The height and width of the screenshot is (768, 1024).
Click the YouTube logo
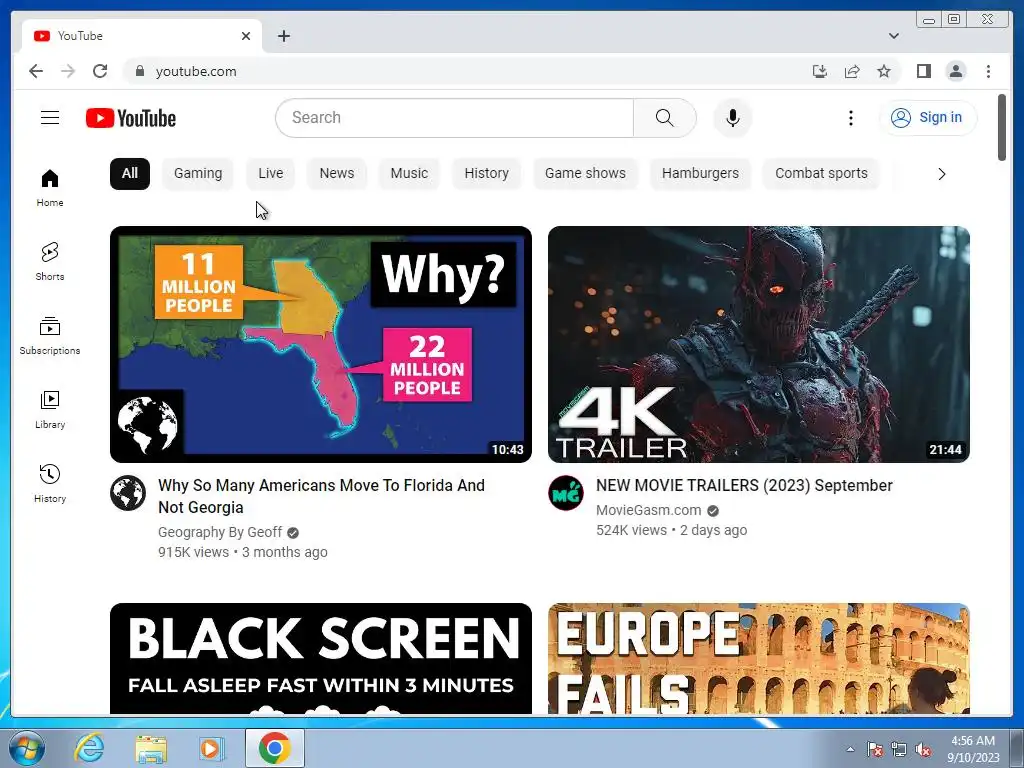click(x=131, y=118)
